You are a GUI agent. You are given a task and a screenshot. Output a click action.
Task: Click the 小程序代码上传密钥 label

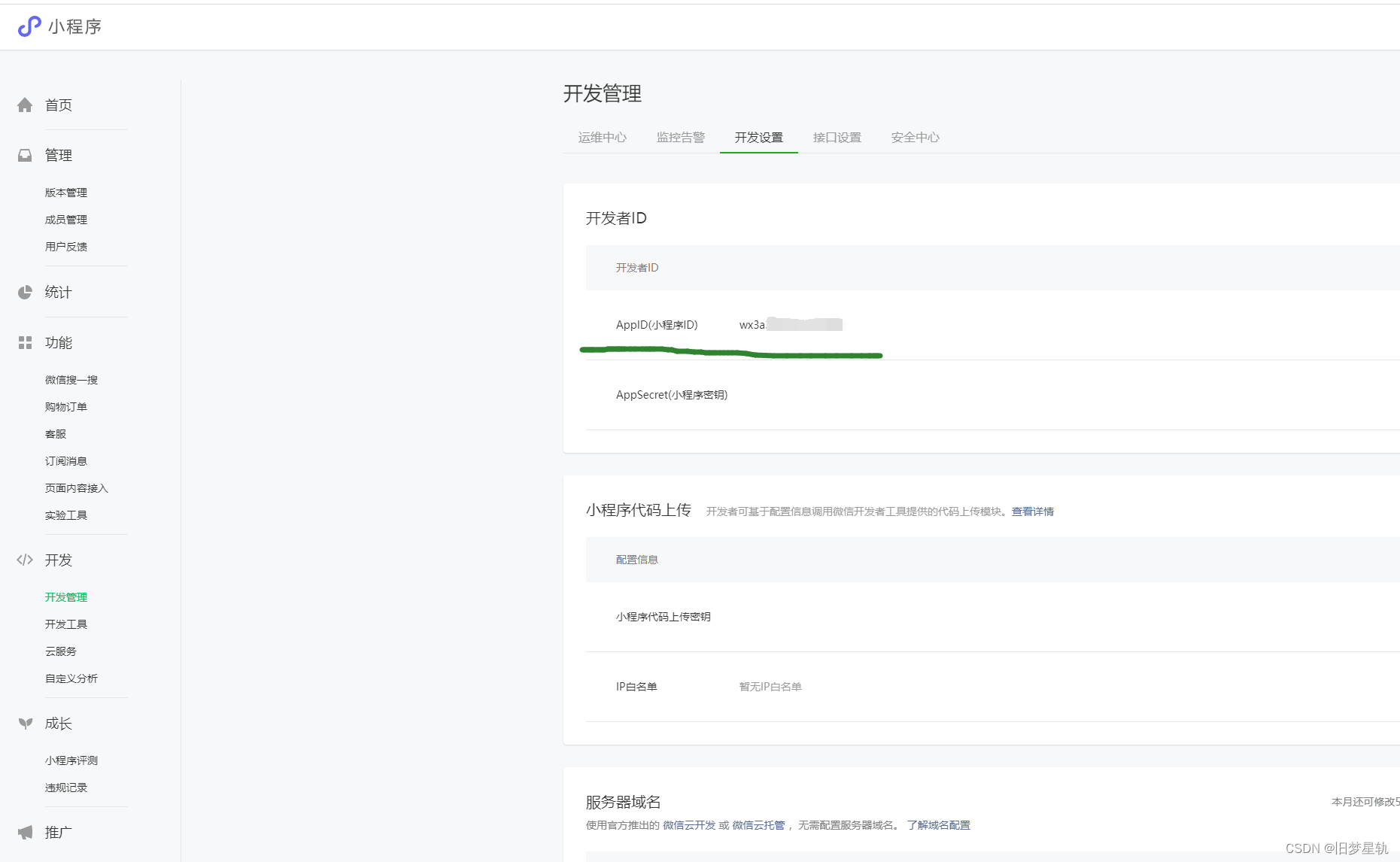(664, 617)
